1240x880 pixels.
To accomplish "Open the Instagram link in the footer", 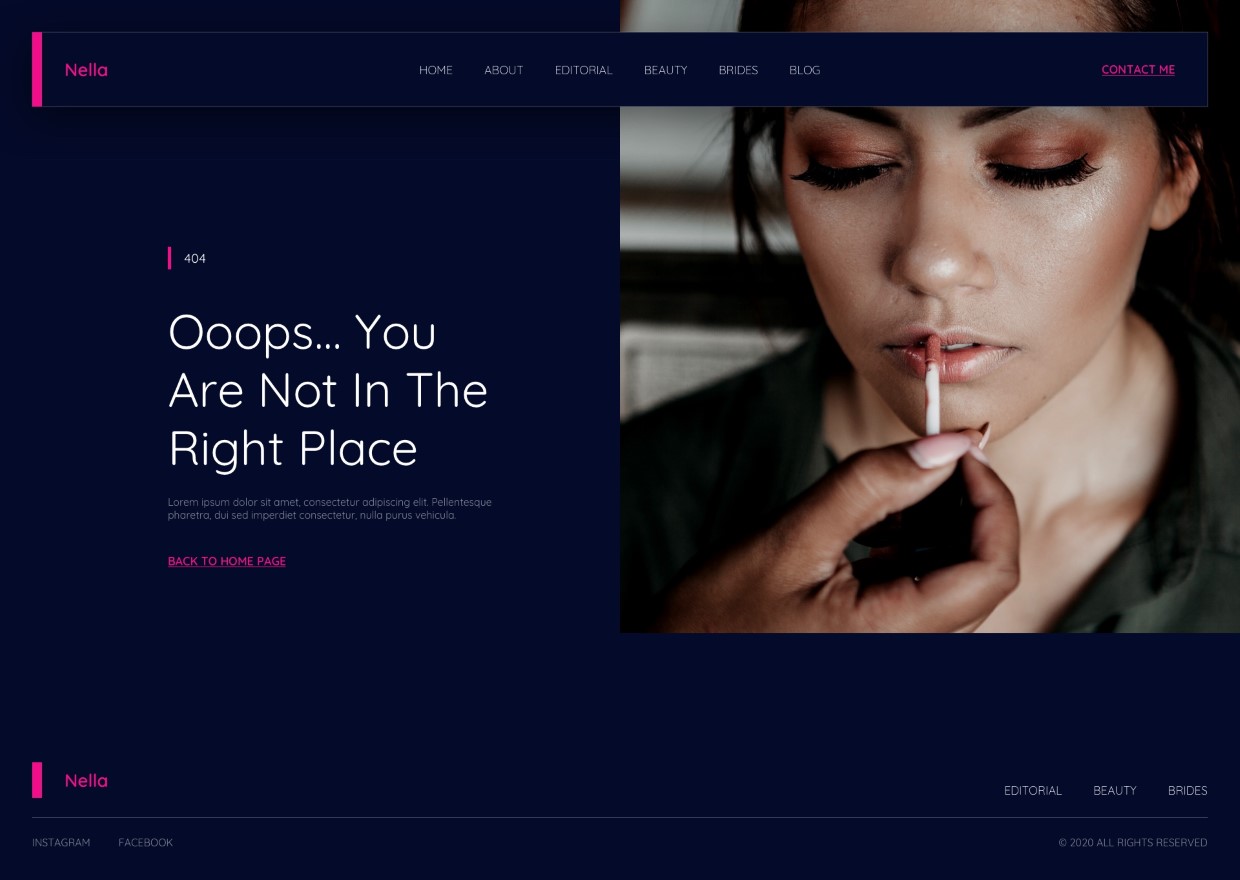I will [61, 843].
